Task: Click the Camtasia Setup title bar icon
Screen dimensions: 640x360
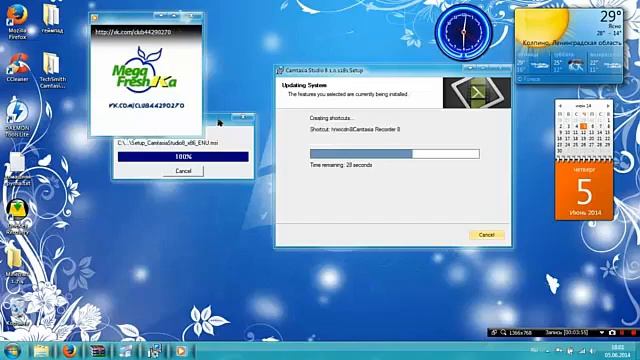Action: [x=280, y=70]
